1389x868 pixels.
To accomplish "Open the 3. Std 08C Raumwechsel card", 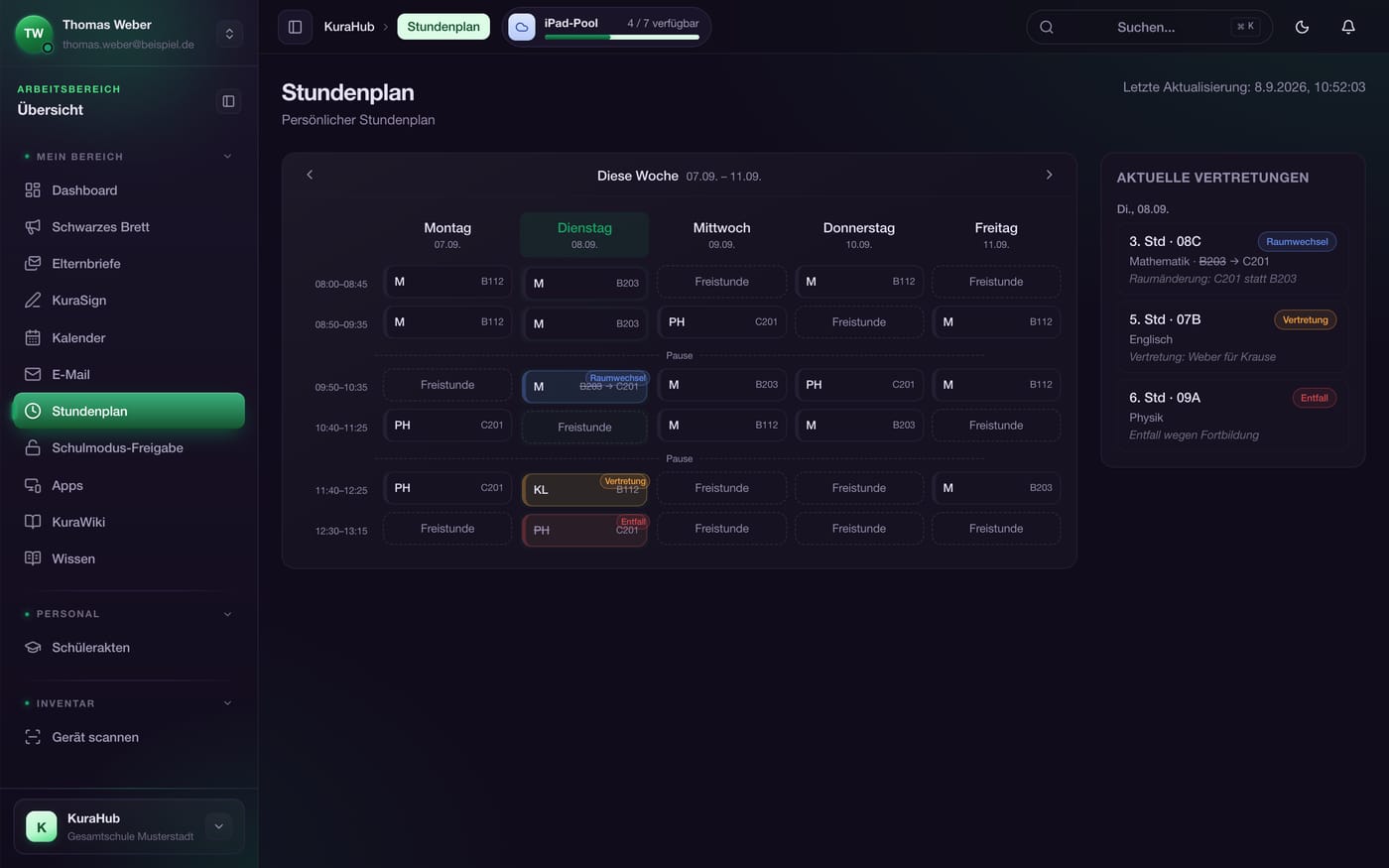I will click(x=1232, y=259).
